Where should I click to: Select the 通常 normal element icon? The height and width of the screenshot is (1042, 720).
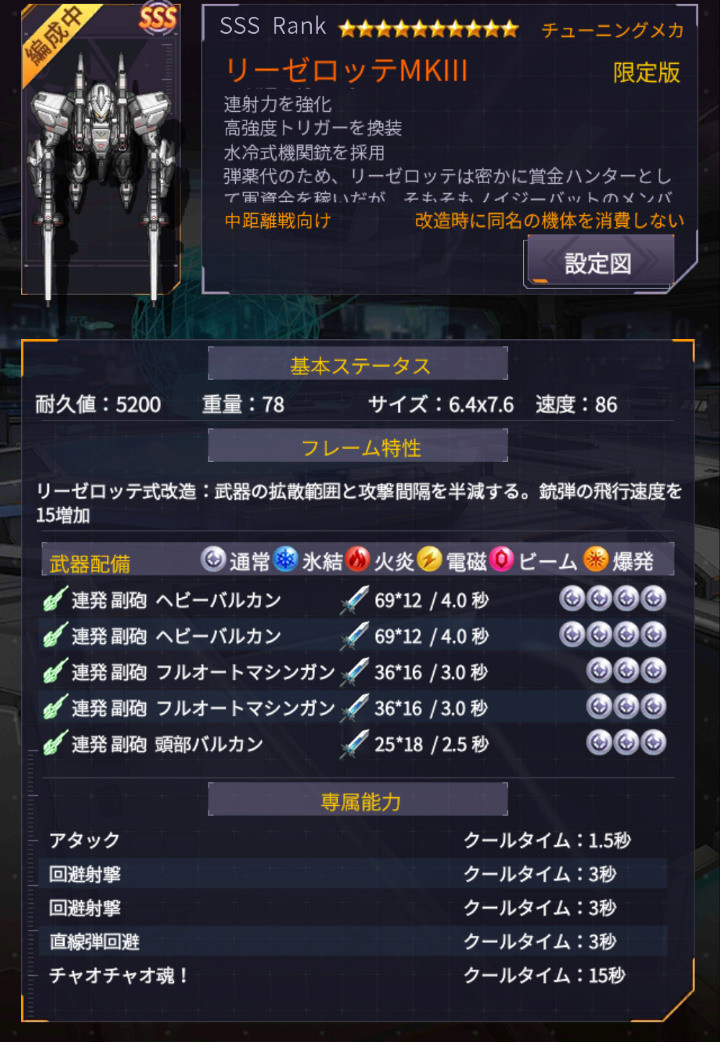click(x=213, y=560)
